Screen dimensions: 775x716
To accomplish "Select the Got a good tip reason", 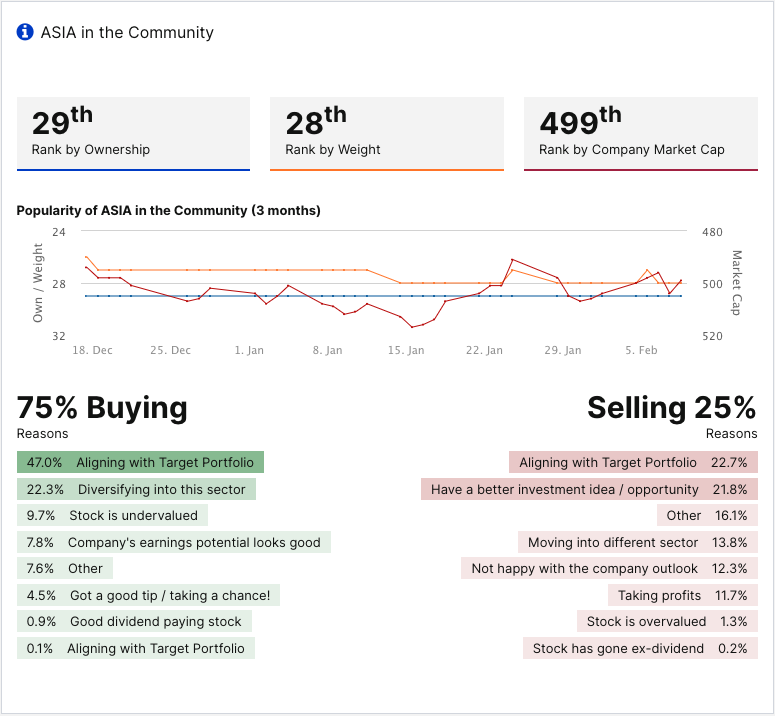I will pyautogui.click(x=148, y=595).
